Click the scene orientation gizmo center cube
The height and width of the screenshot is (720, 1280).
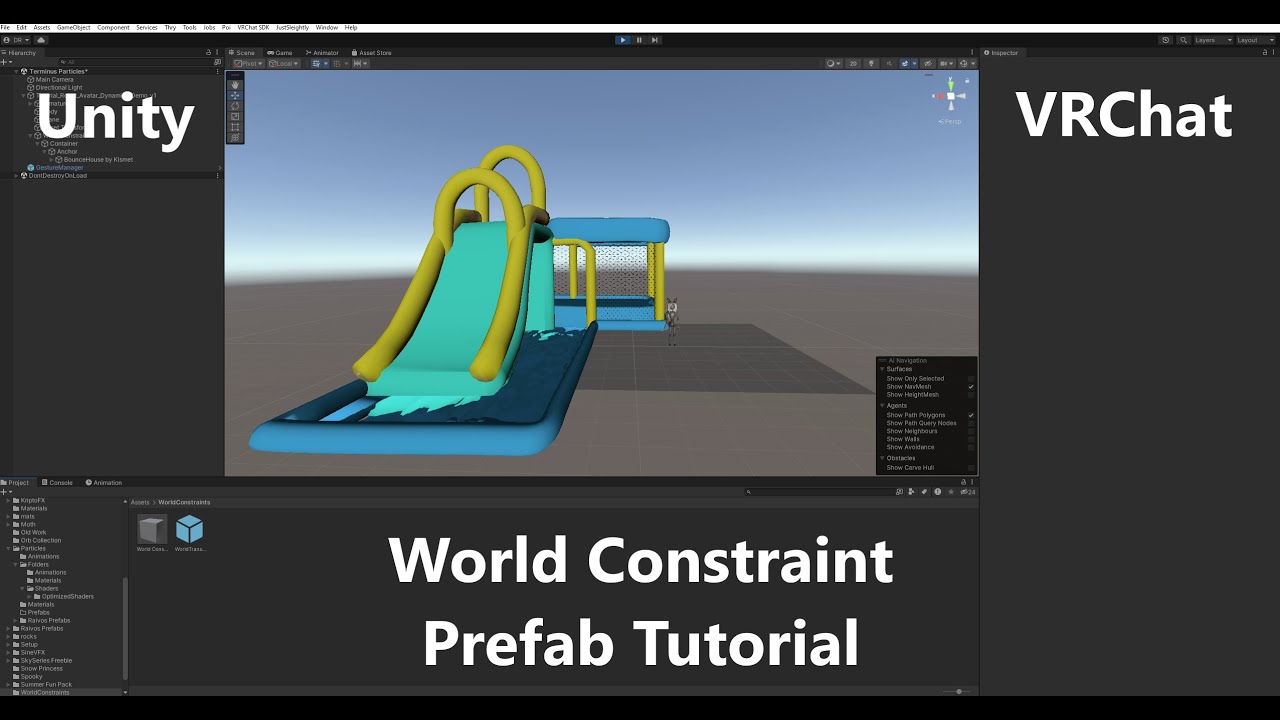[x=950, y=96]
